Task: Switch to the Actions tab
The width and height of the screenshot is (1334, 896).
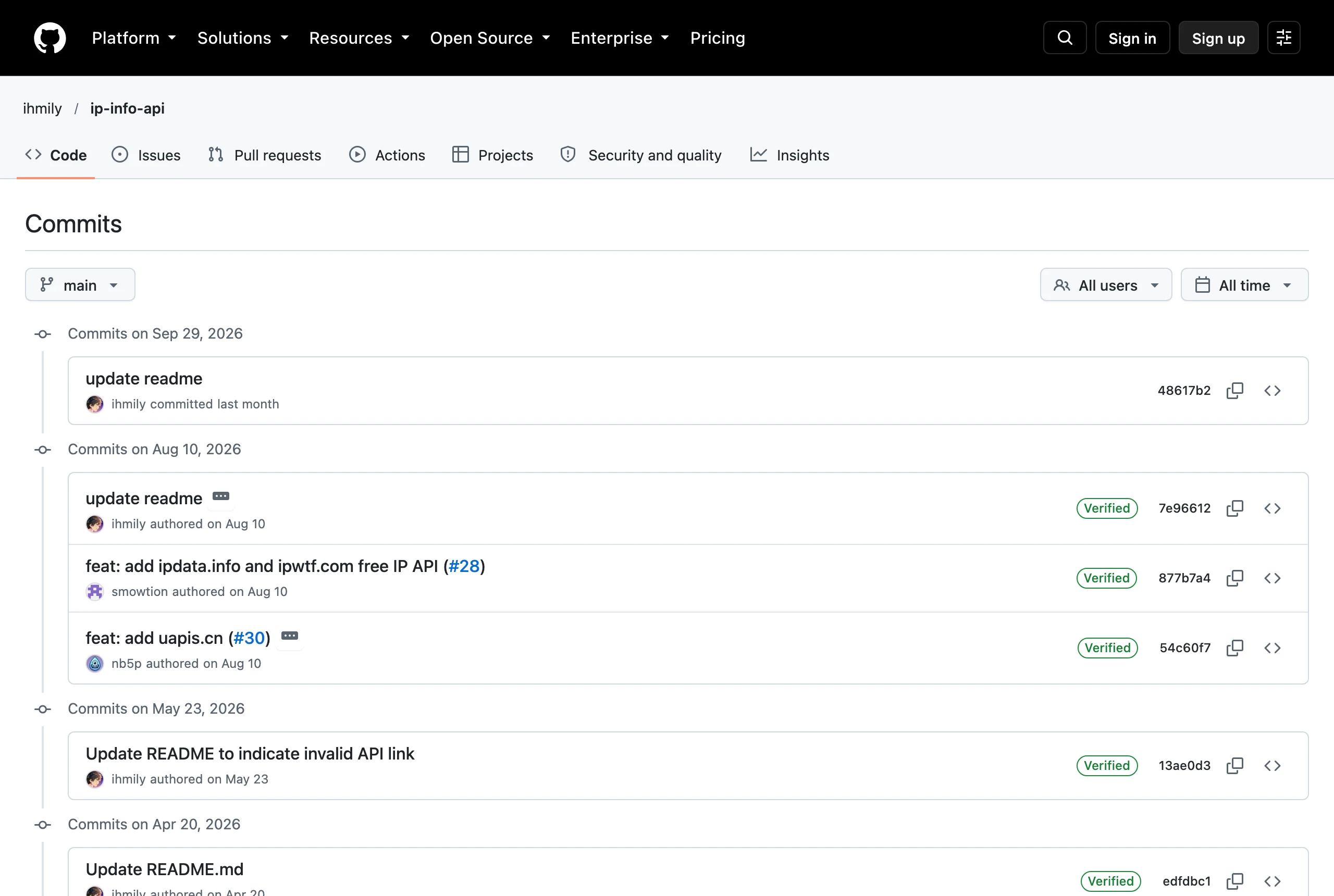Action: 388,155
